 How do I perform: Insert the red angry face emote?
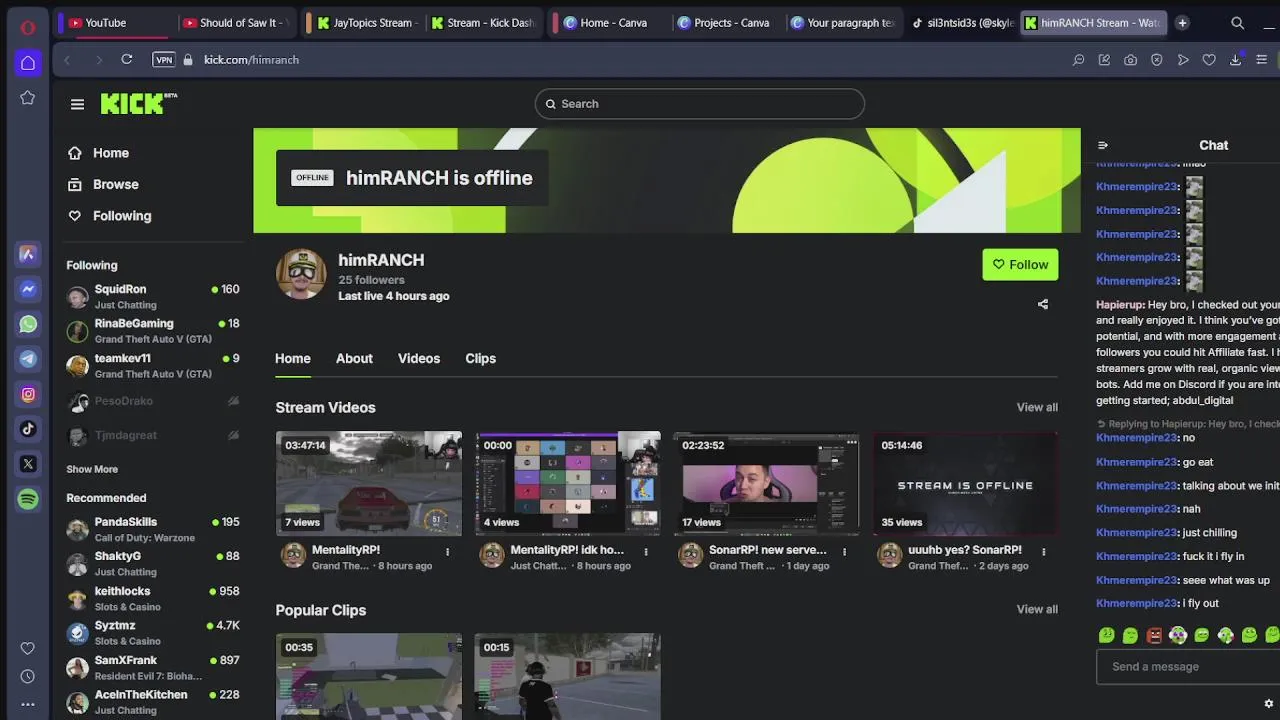1154,635
